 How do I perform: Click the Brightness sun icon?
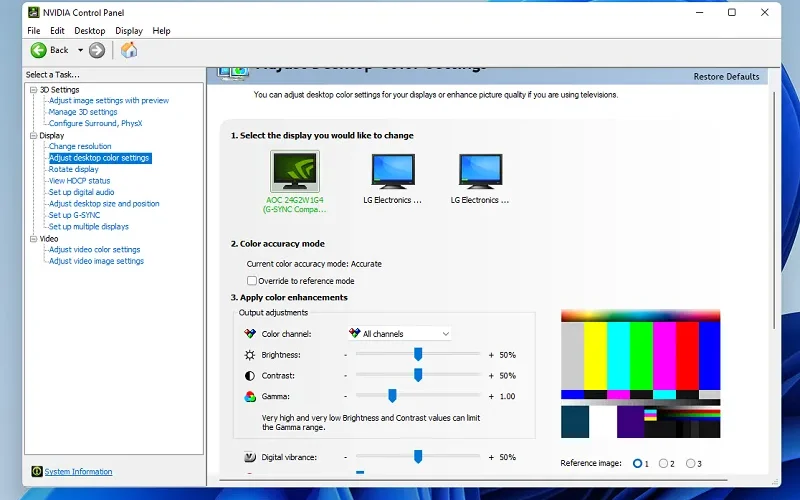tap(249, 355)
